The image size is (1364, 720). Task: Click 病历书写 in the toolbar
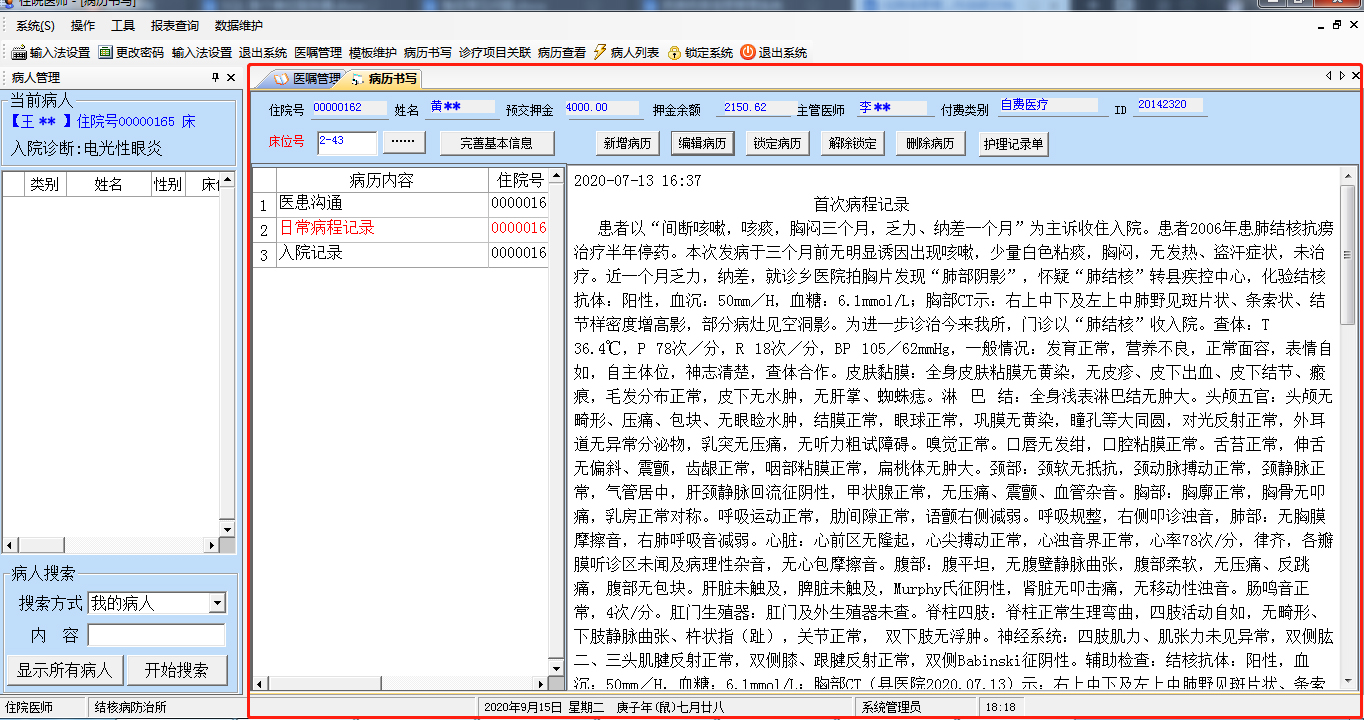[428, 52]
